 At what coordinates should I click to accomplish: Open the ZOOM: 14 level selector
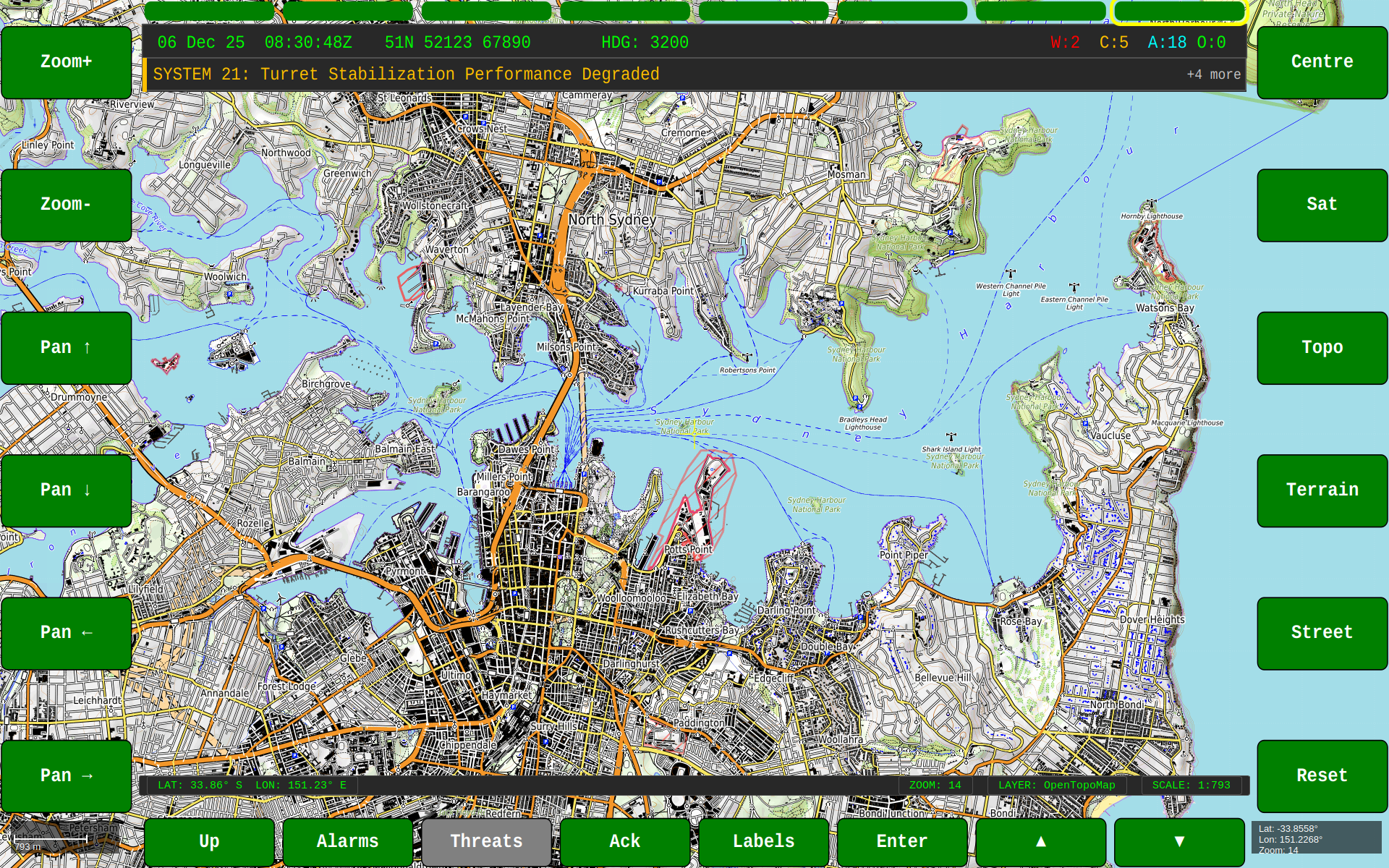click(935, 785)
